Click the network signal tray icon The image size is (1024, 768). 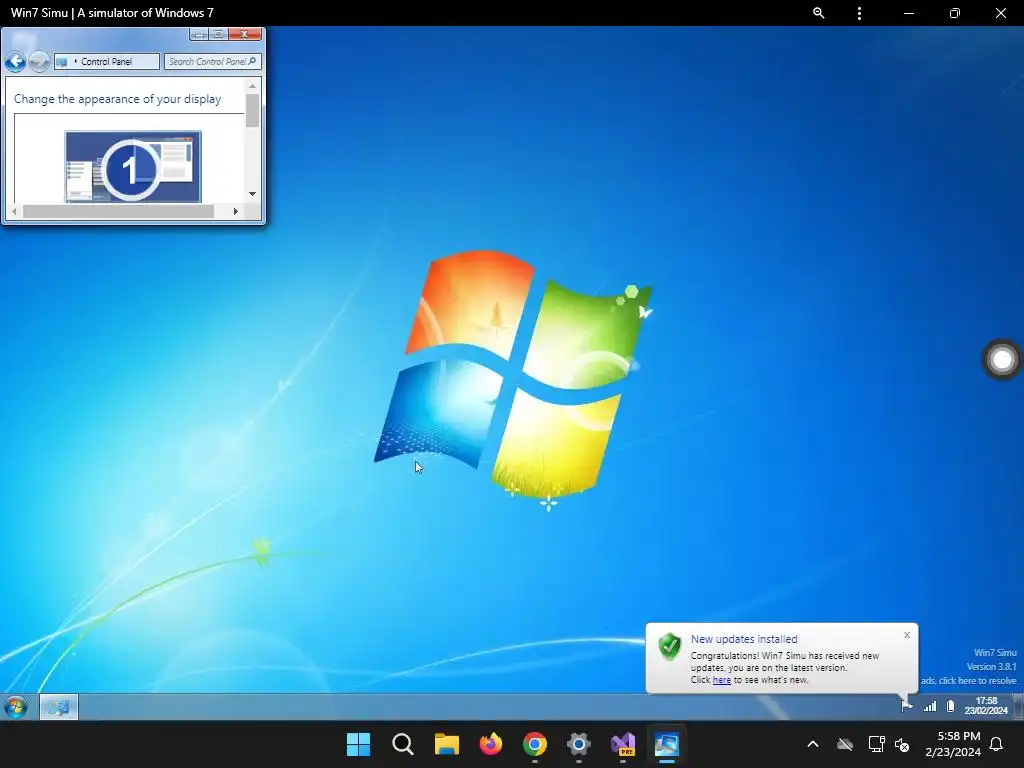[x=930, y=706]
